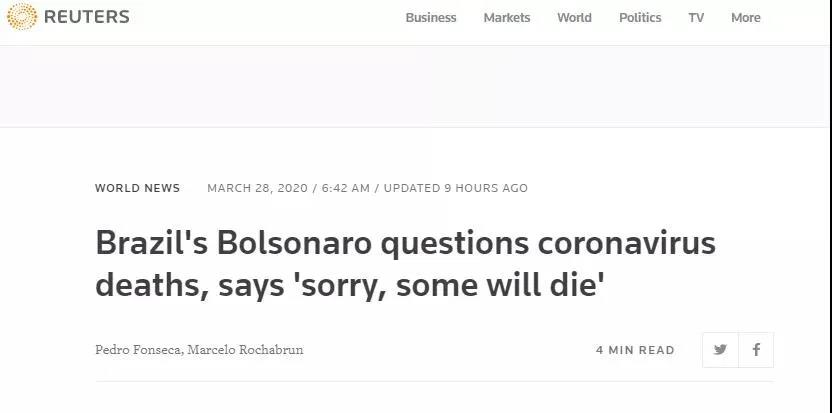
Task: Click the Reuters circular dotted logo icon
Action: point(21,17)
